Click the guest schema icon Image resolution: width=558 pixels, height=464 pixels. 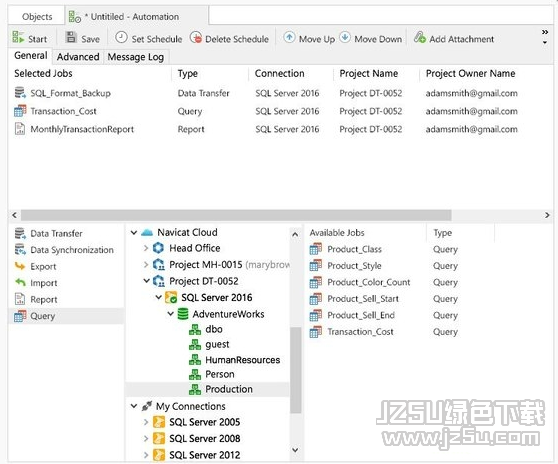pos(195,344)
